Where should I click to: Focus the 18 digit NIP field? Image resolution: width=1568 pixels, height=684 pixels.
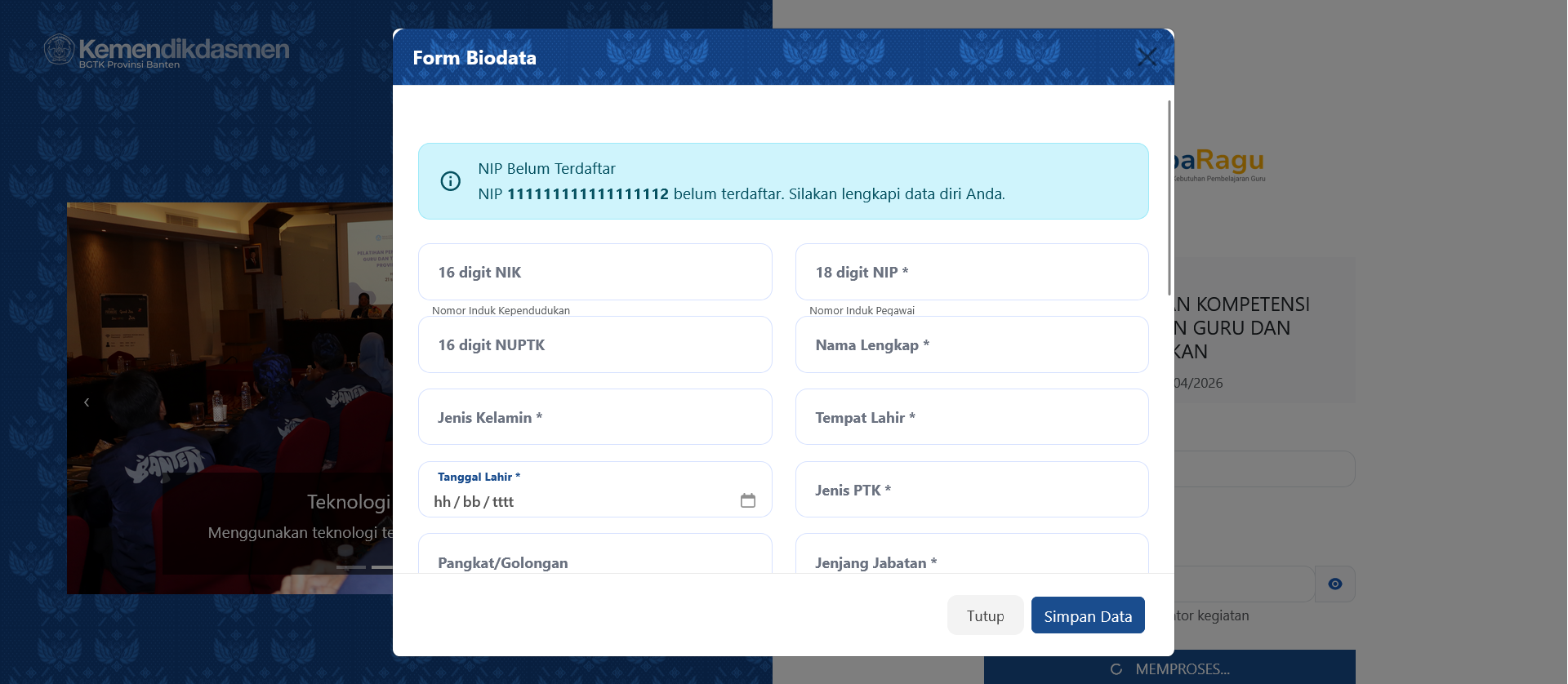click(x=972, y=272)
